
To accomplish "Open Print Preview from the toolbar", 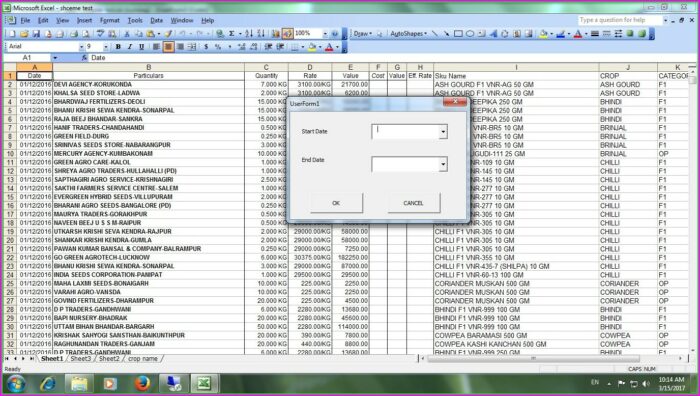I will tap(86, 33).
